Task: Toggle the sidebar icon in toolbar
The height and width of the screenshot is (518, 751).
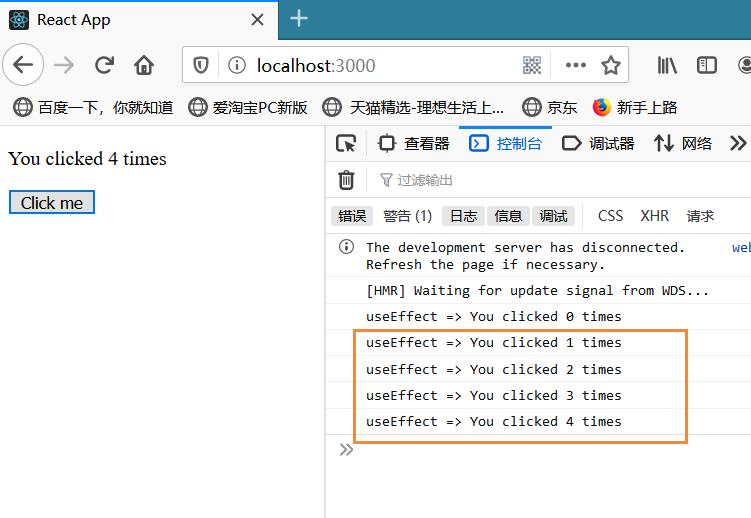Action: (706, 65)
